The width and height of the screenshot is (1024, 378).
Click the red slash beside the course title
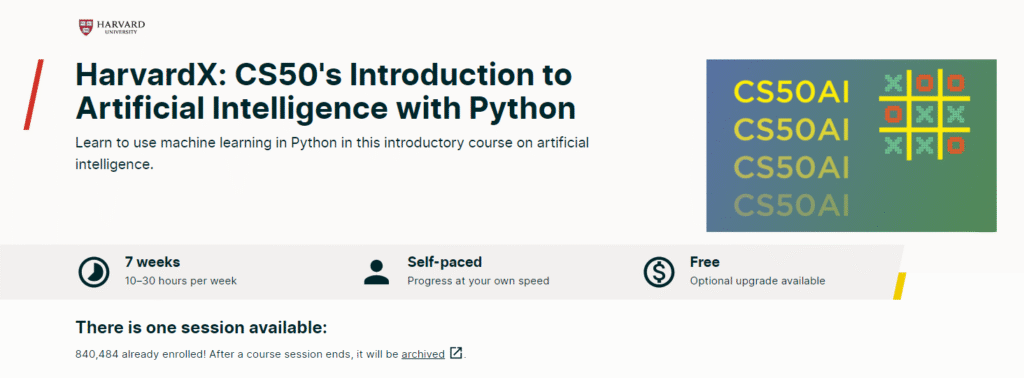click(x=33, y=95)
